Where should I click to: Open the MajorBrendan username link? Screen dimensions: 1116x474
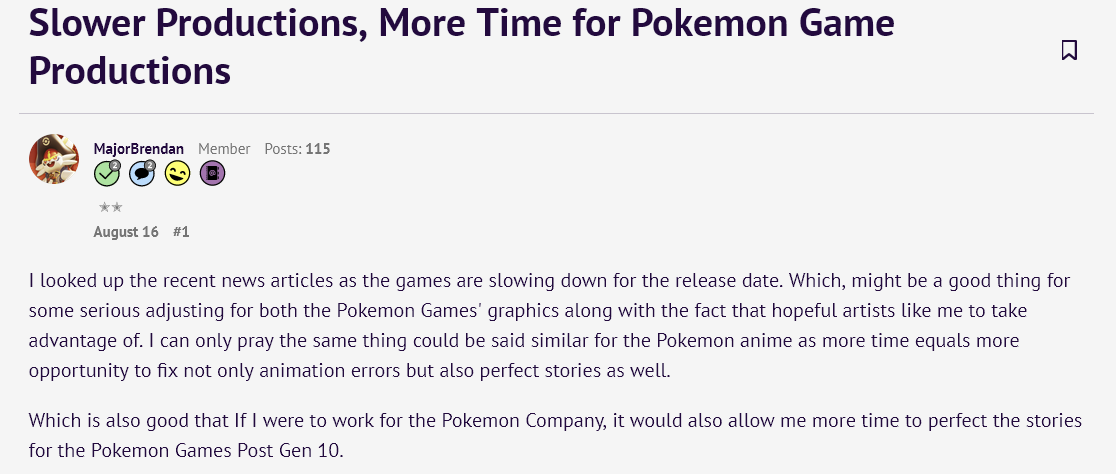139,149
